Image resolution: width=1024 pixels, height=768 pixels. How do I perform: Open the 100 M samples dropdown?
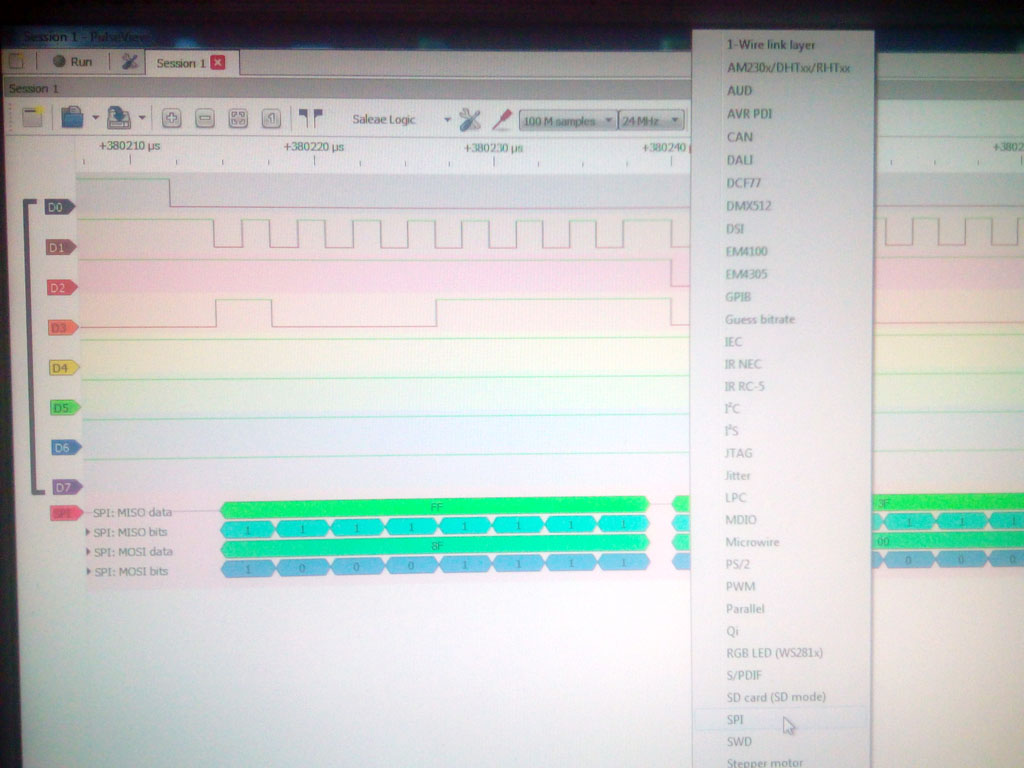click(567, 121)
